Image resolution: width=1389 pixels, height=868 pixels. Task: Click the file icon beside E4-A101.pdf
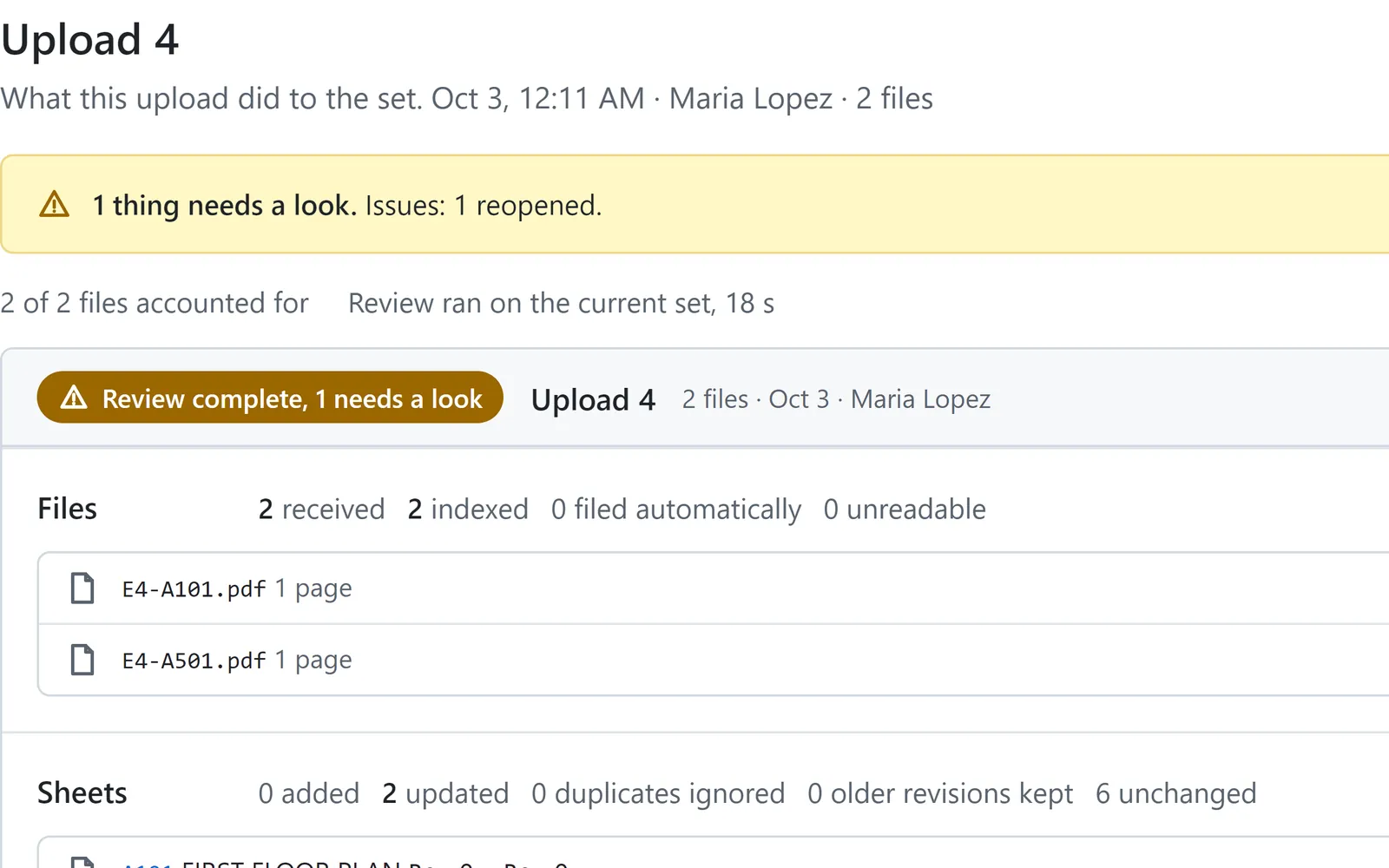[x=82, y=588]
